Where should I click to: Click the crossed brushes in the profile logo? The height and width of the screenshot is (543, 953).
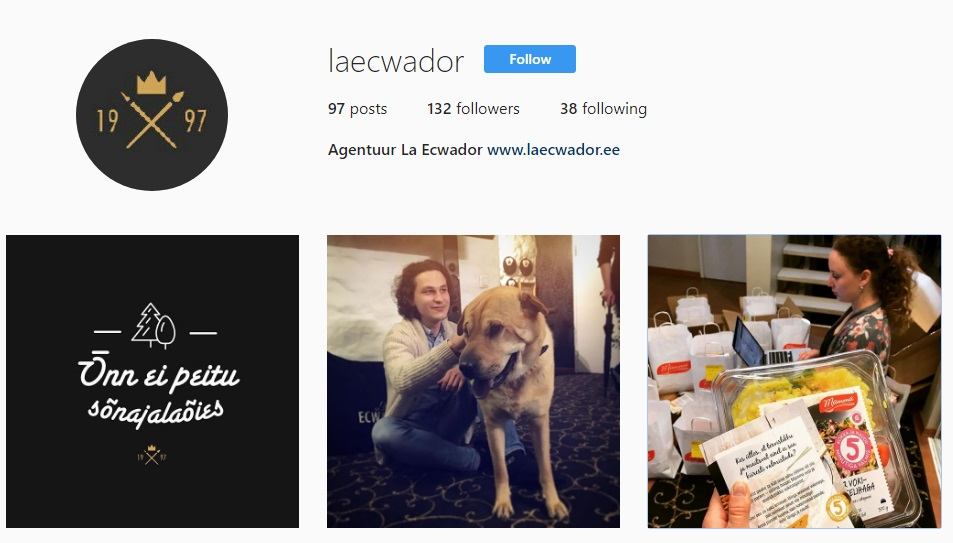152,120
